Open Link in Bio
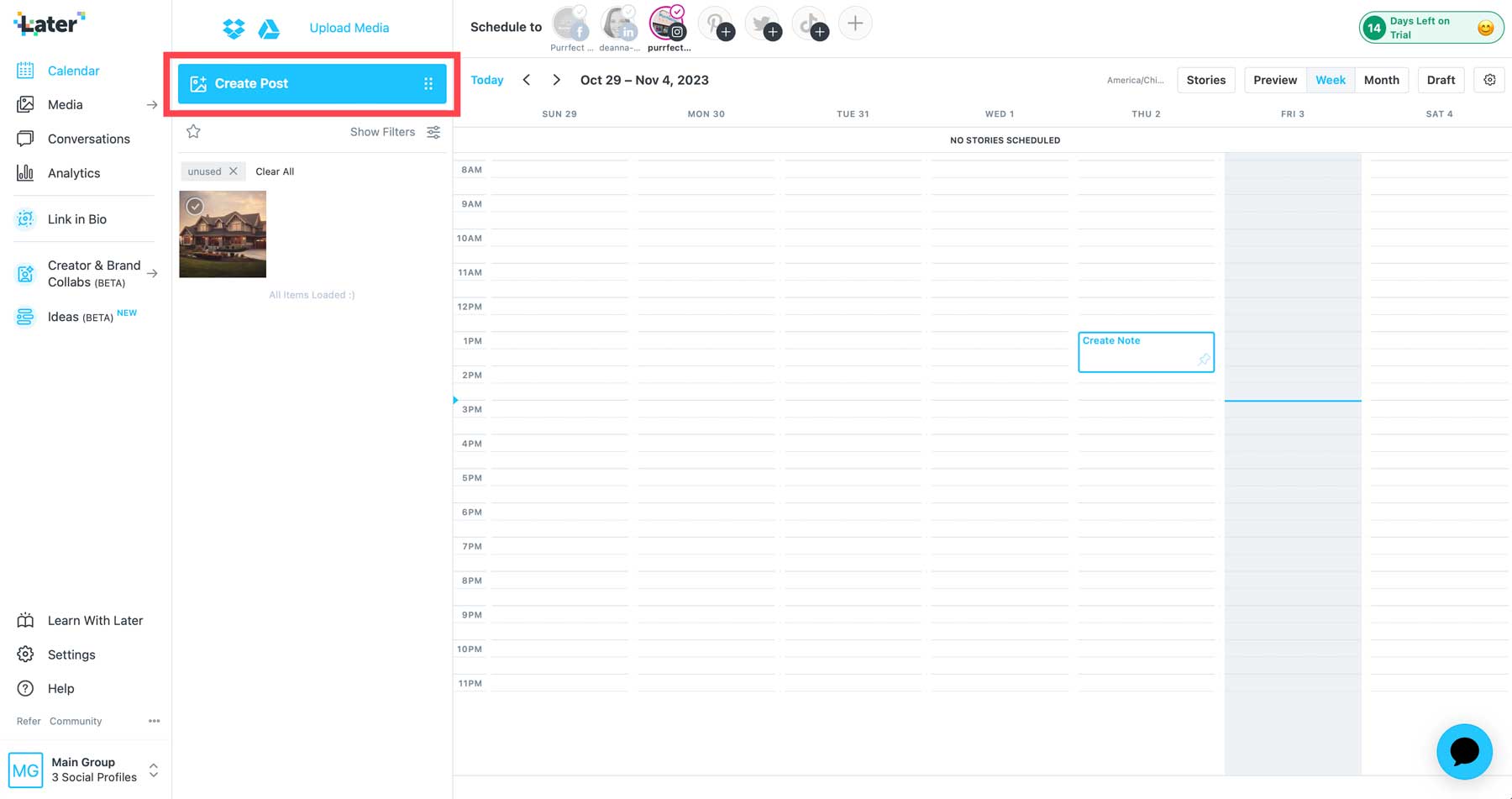Viewport: 1512px width, 799px height. [x=76, y=219]
